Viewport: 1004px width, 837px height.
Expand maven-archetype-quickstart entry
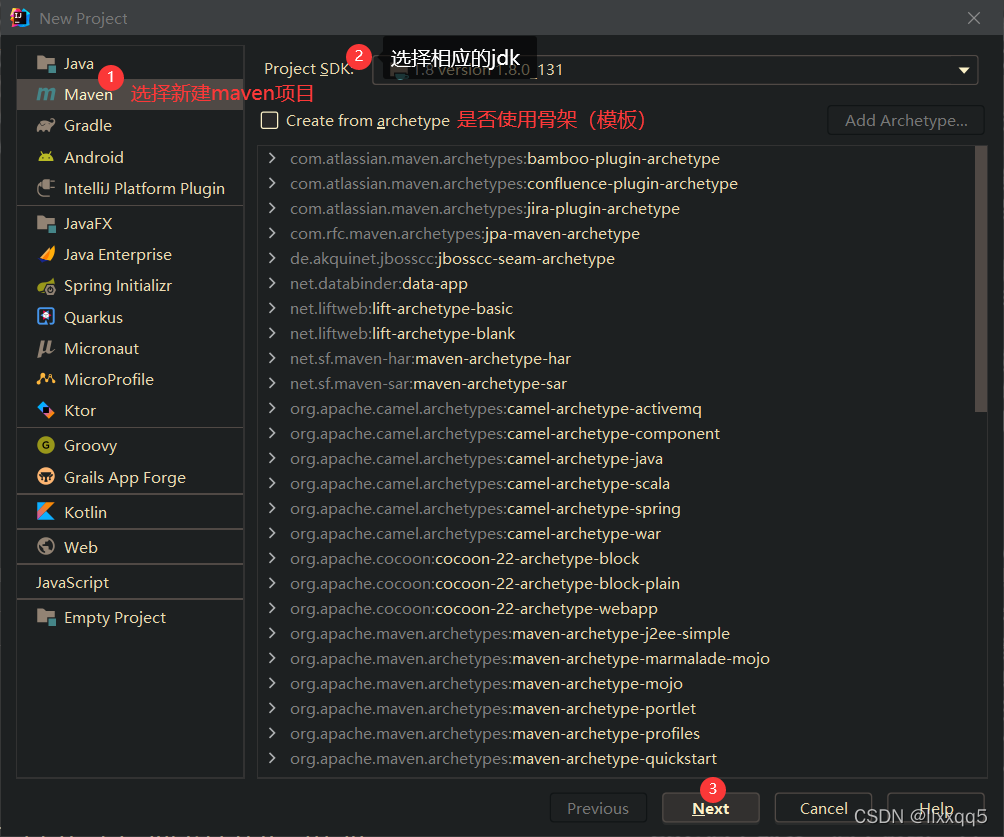point(272,758)
